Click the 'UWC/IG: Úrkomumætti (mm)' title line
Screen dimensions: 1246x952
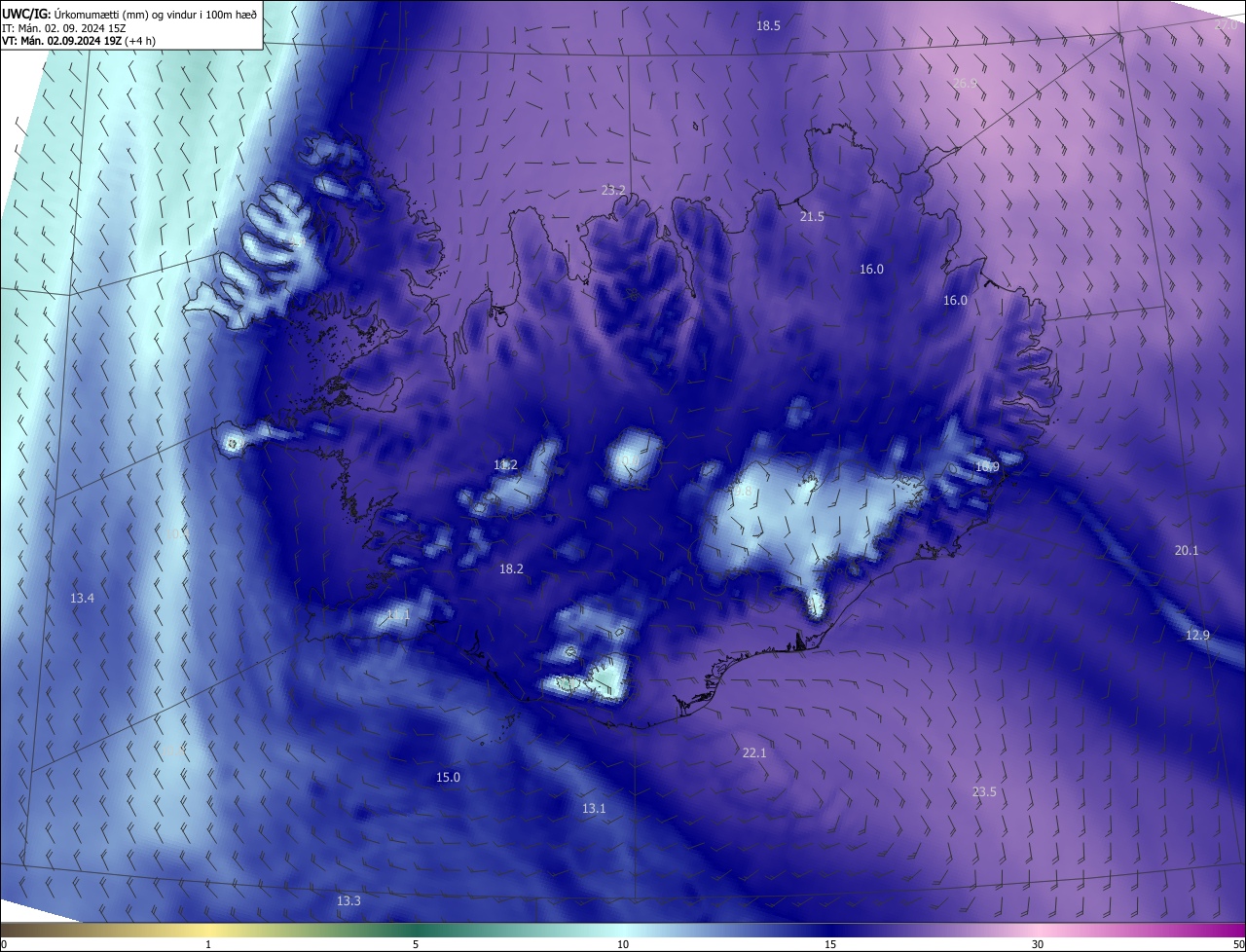[129, 14]
